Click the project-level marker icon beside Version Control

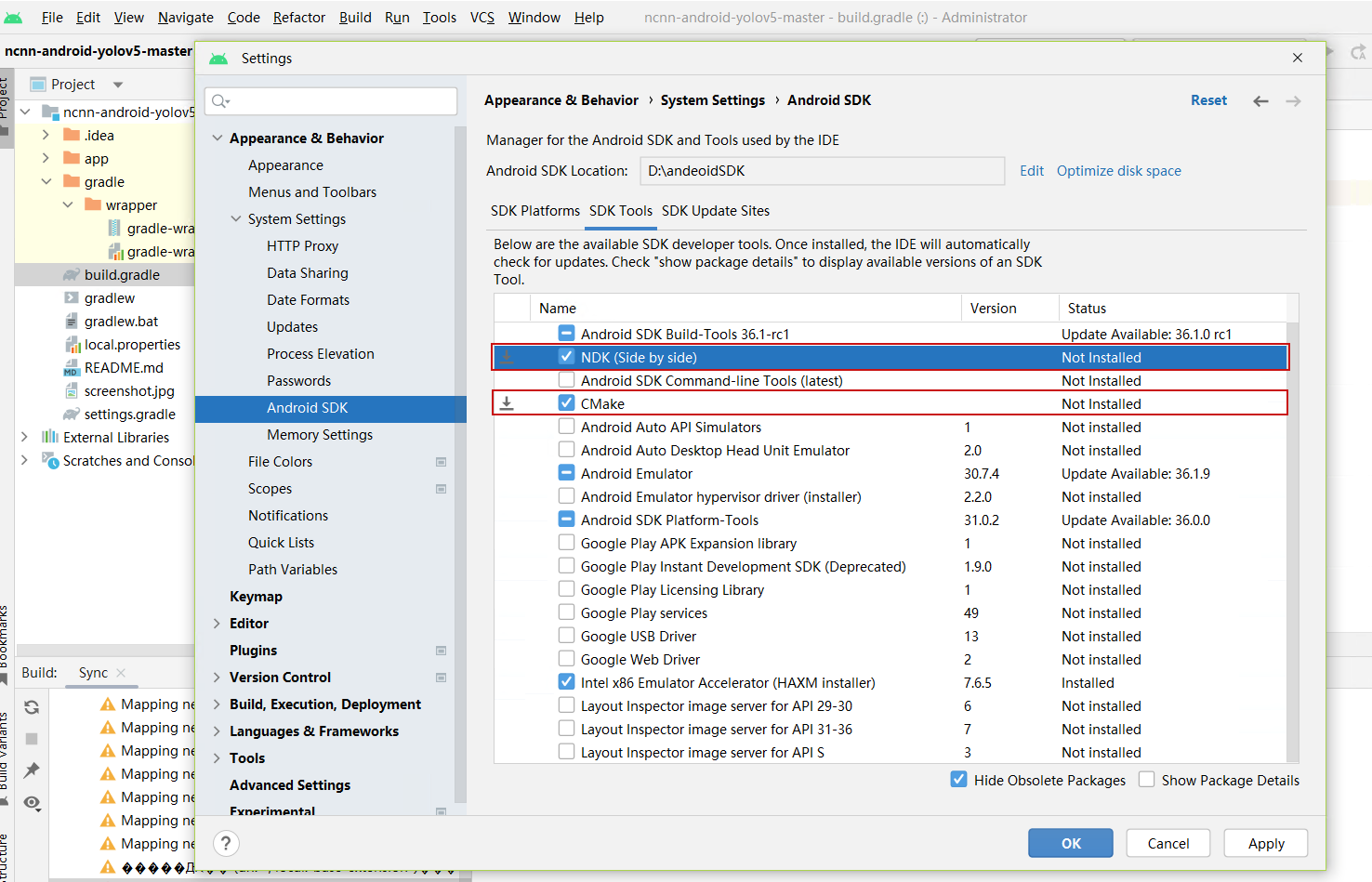(x=441, y=678)
